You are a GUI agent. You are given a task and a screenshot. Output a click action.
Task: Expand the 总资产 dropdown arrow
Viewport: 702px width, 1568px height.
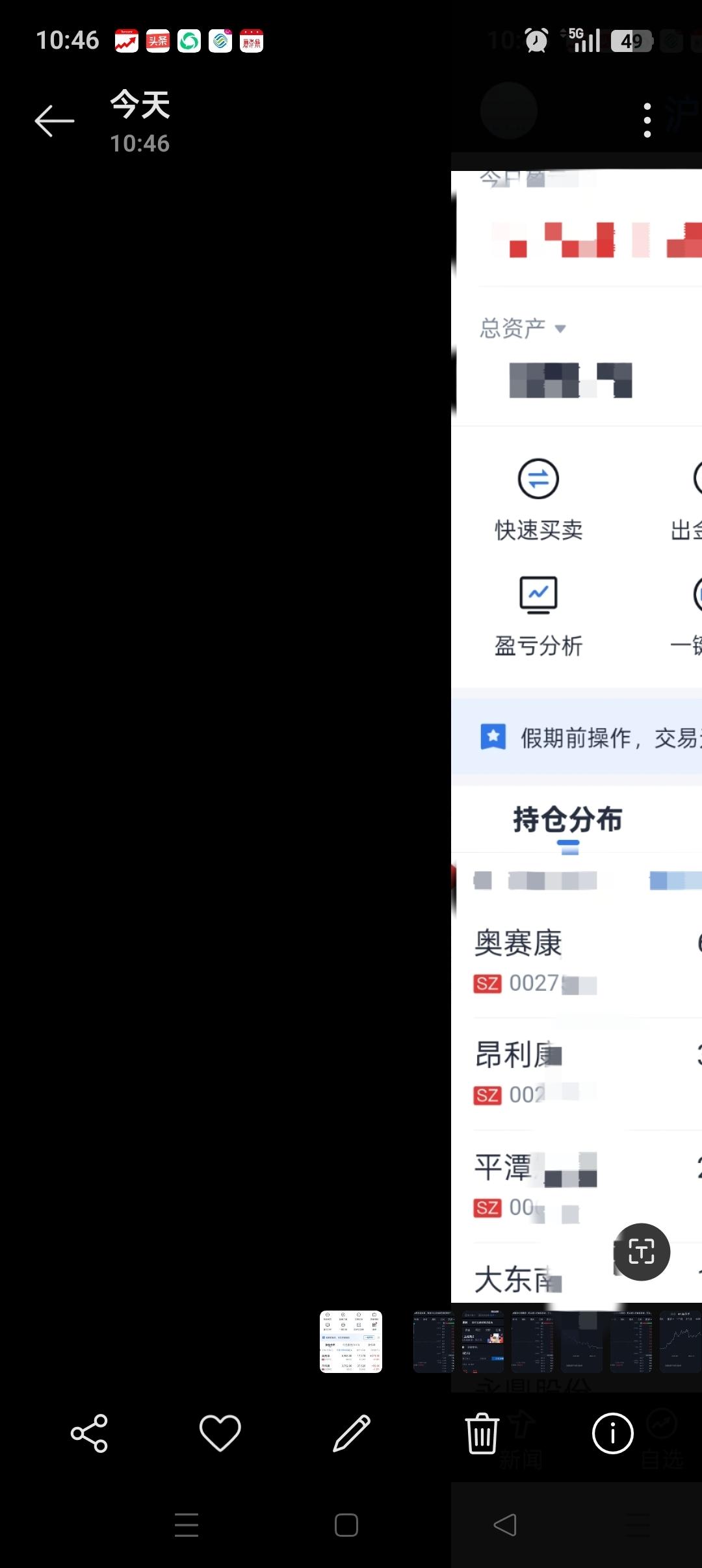tap(560, 329)
